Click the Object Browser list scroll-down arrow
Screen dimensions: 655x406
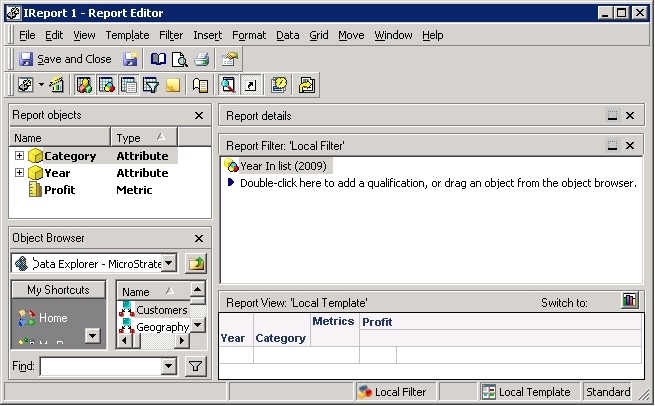[x=198, y=325]
